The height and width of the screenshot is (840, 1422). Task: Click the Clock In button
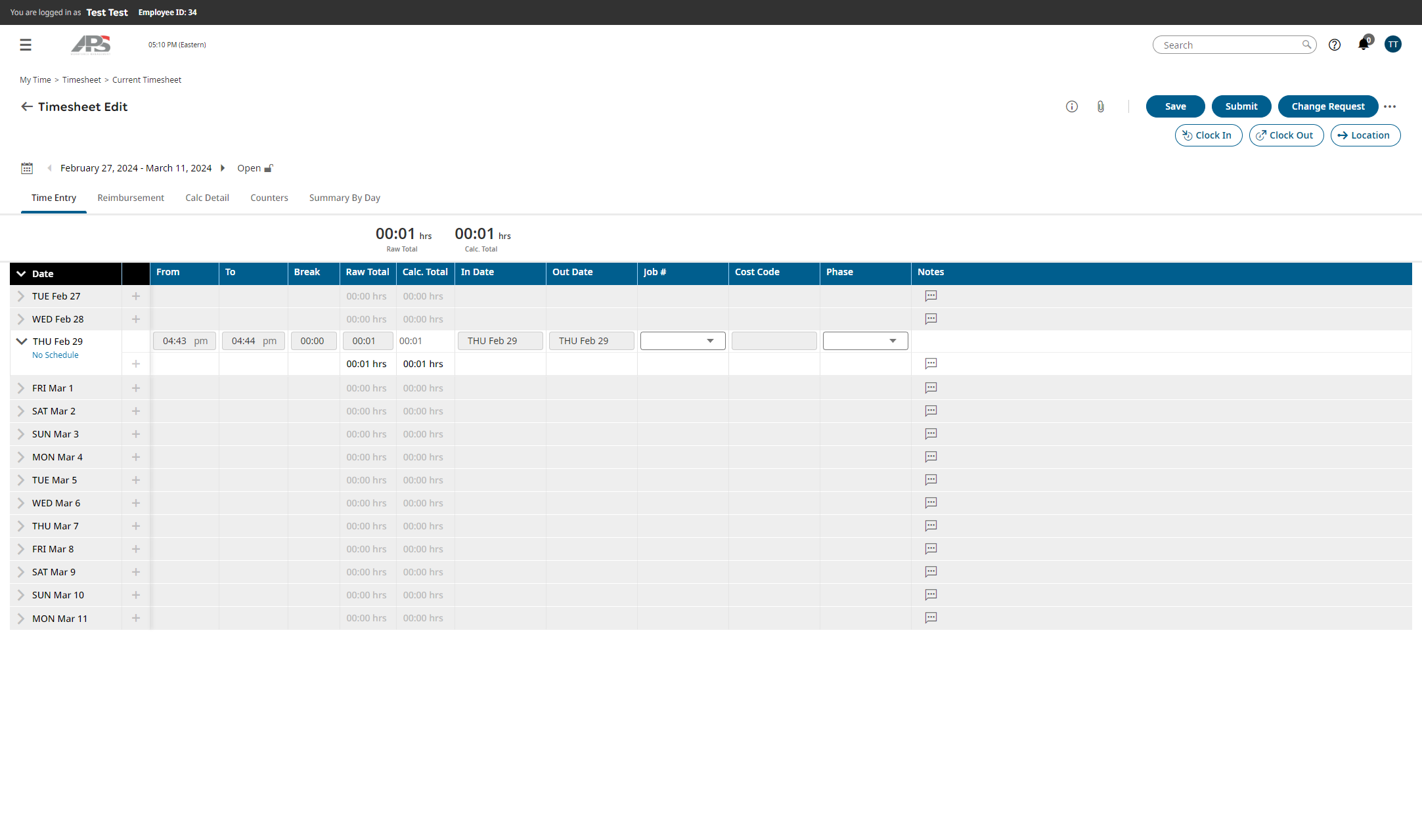(1208, 135)
